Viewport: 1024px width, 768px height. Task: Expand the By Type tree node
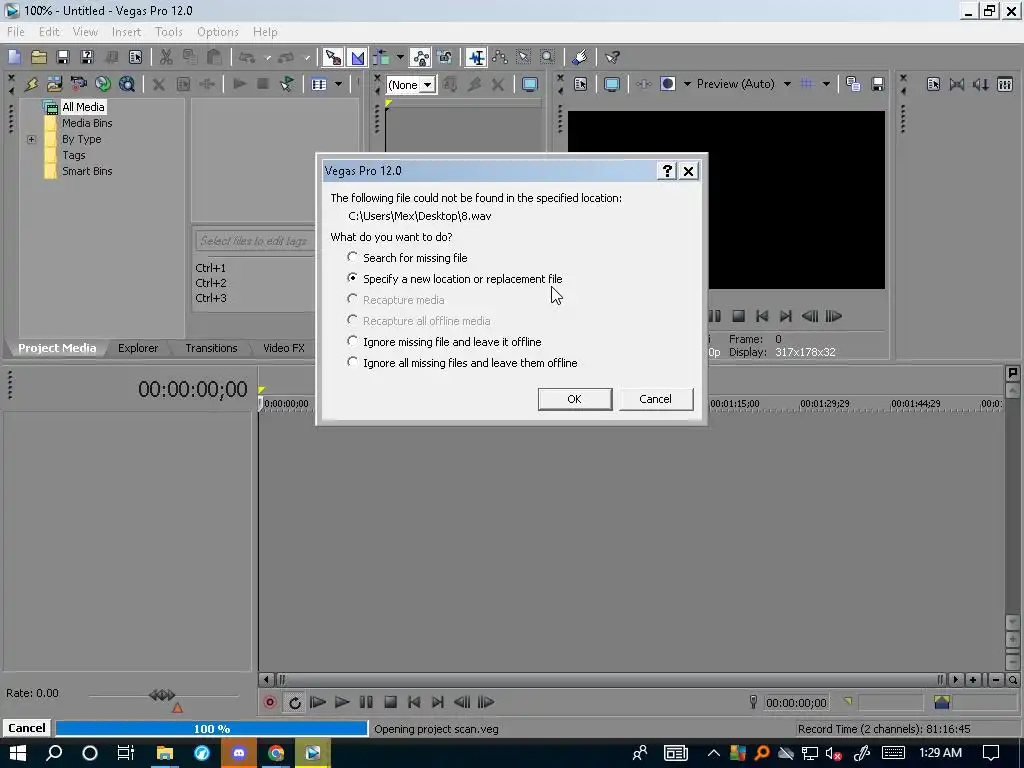point(31,139)
